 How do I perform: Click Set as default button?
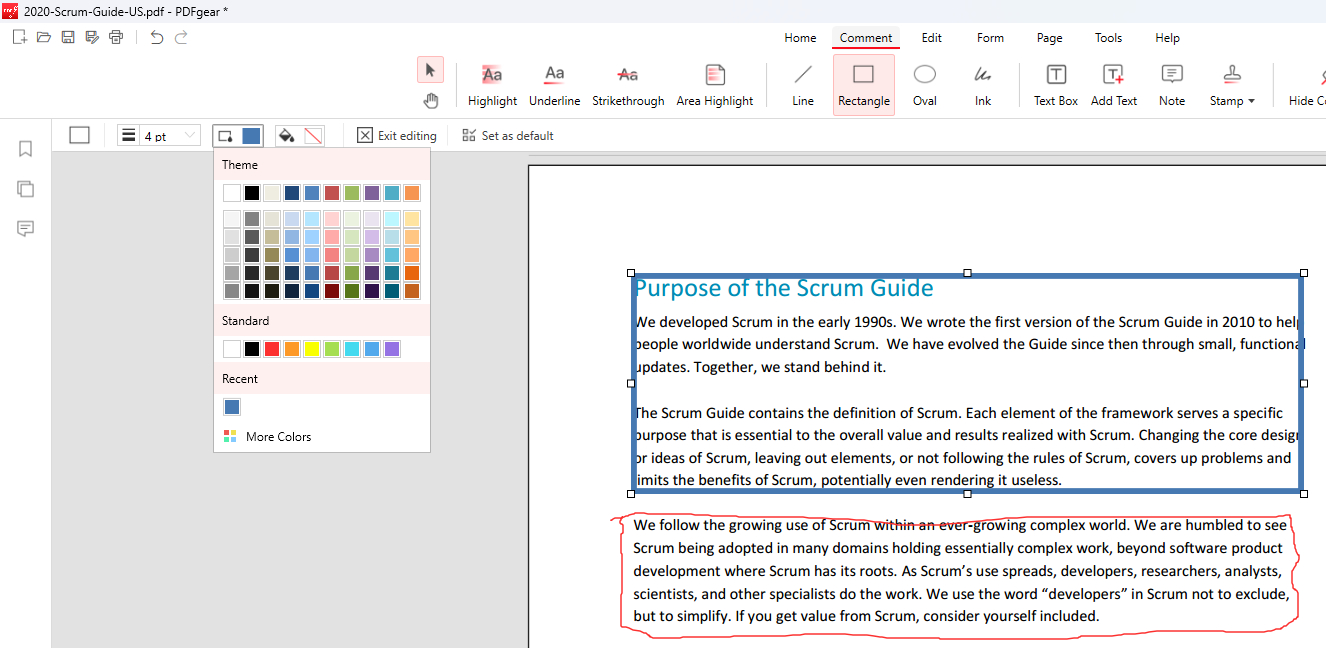coord(507,136)
